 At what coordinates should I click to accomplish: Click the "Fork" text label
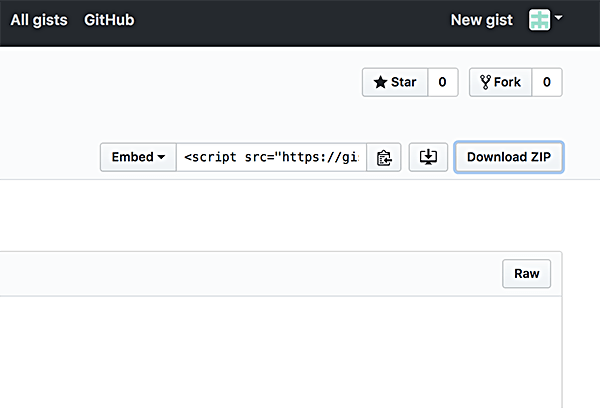pos(507,83)
